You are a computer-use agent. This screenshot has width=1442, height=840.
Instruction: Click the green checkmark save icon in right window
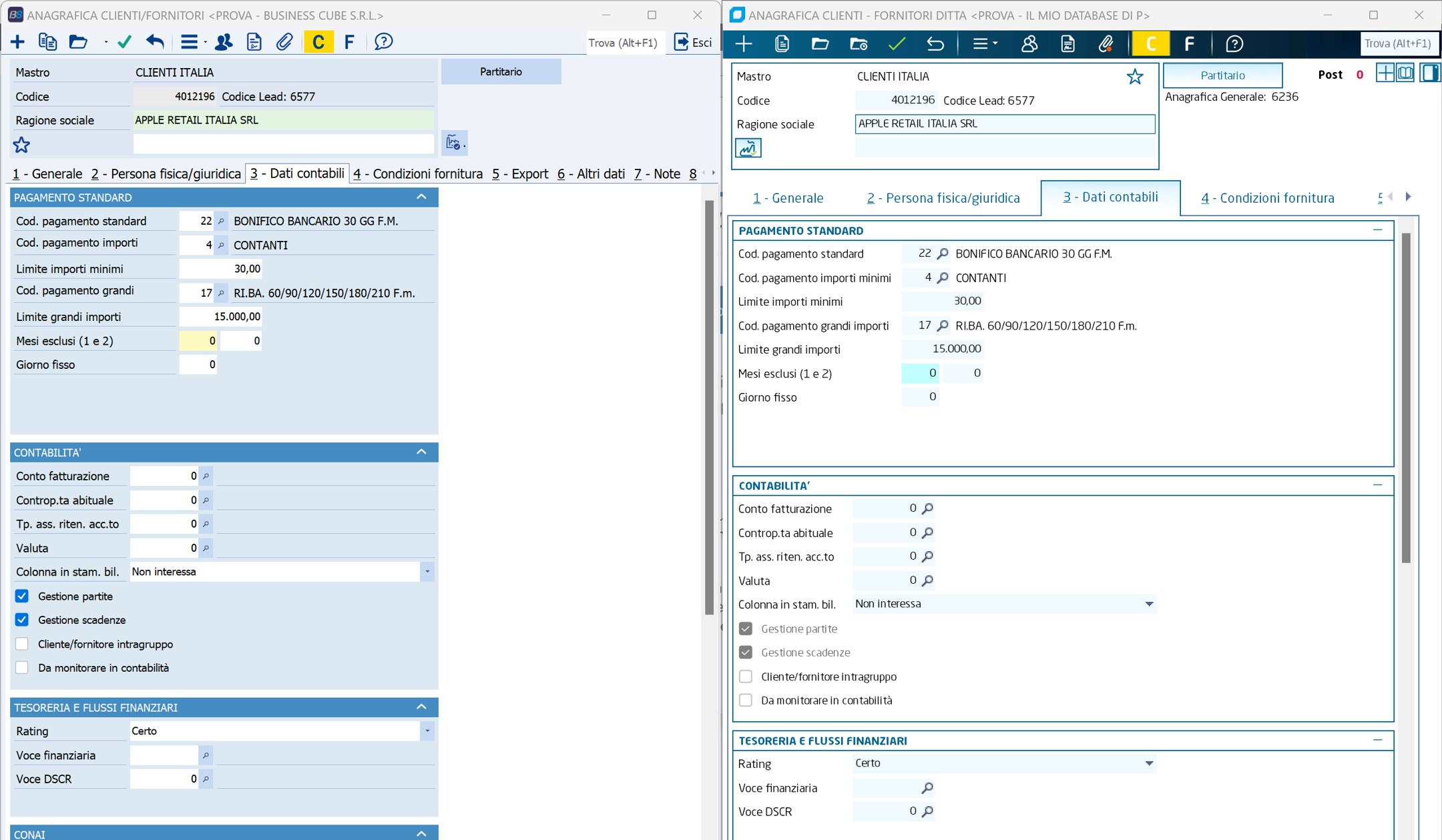pos(897,44)
